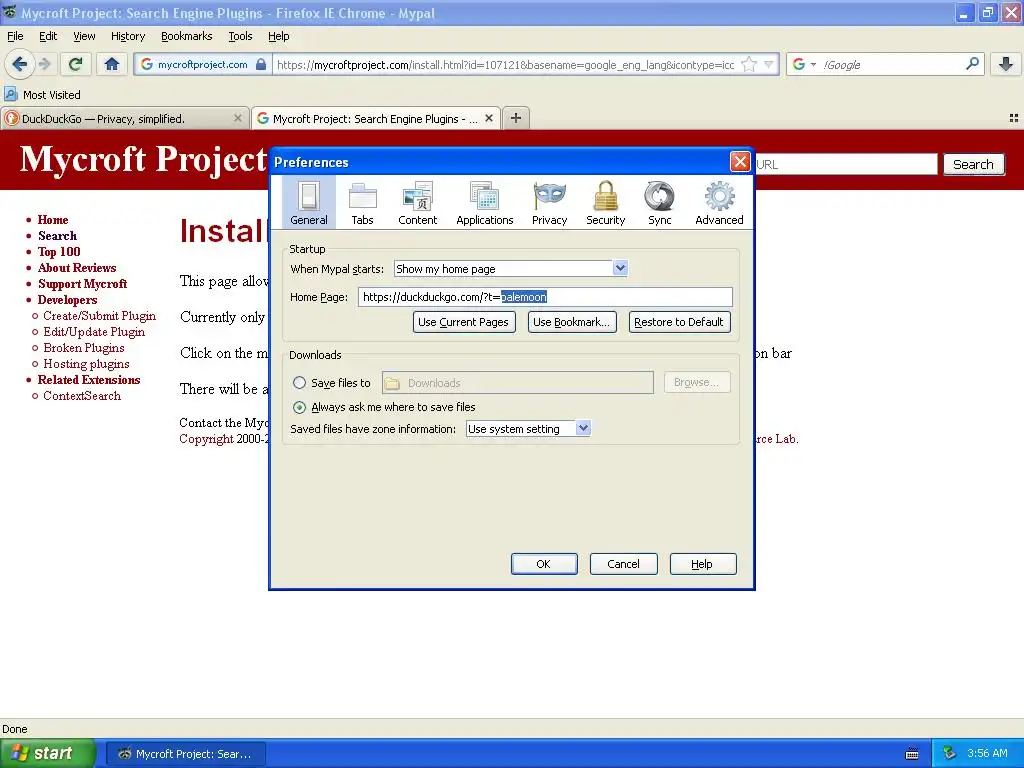Click the Use Current Pages button
The image size is (1024, 768).
pyautogui.click(x=464, y=322)
